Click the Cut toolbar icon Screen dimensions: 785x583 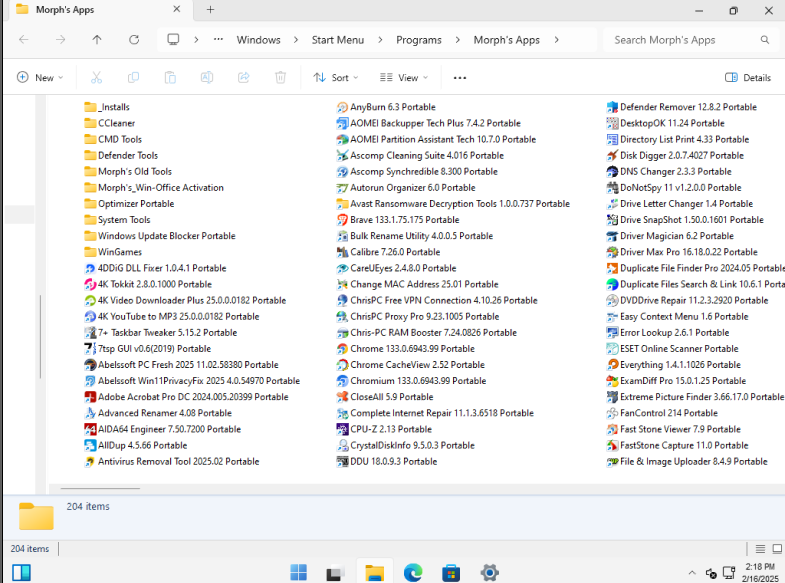point(96,78)
